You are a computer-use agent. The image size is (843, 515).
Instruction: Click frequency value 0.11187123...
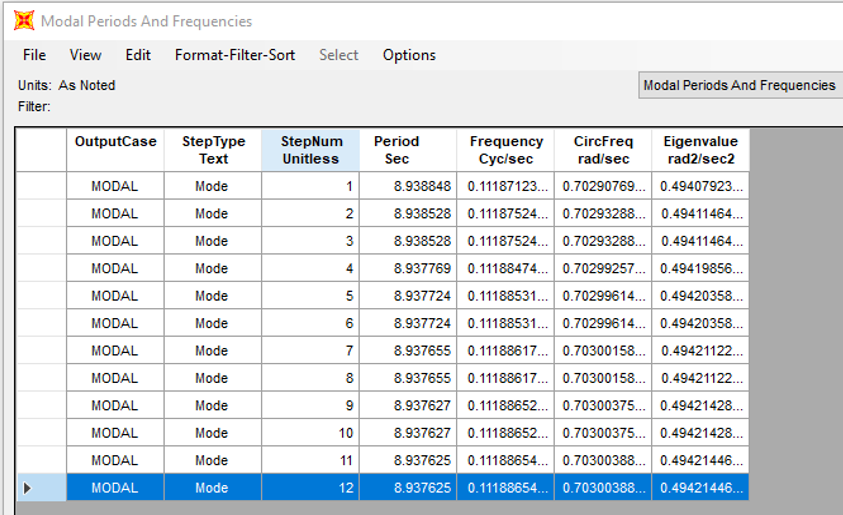point(505,186)
